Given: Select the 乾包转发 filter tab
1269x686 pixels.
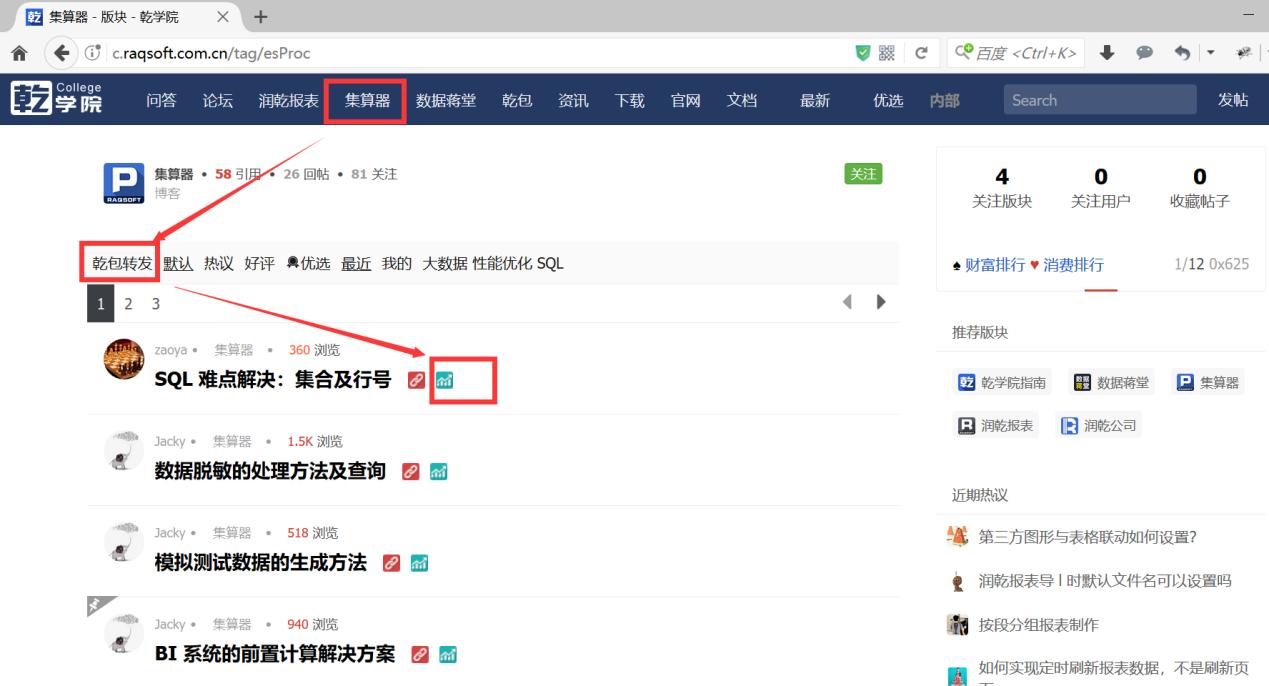Looking at the screenshot, I should tap(122, 263).
